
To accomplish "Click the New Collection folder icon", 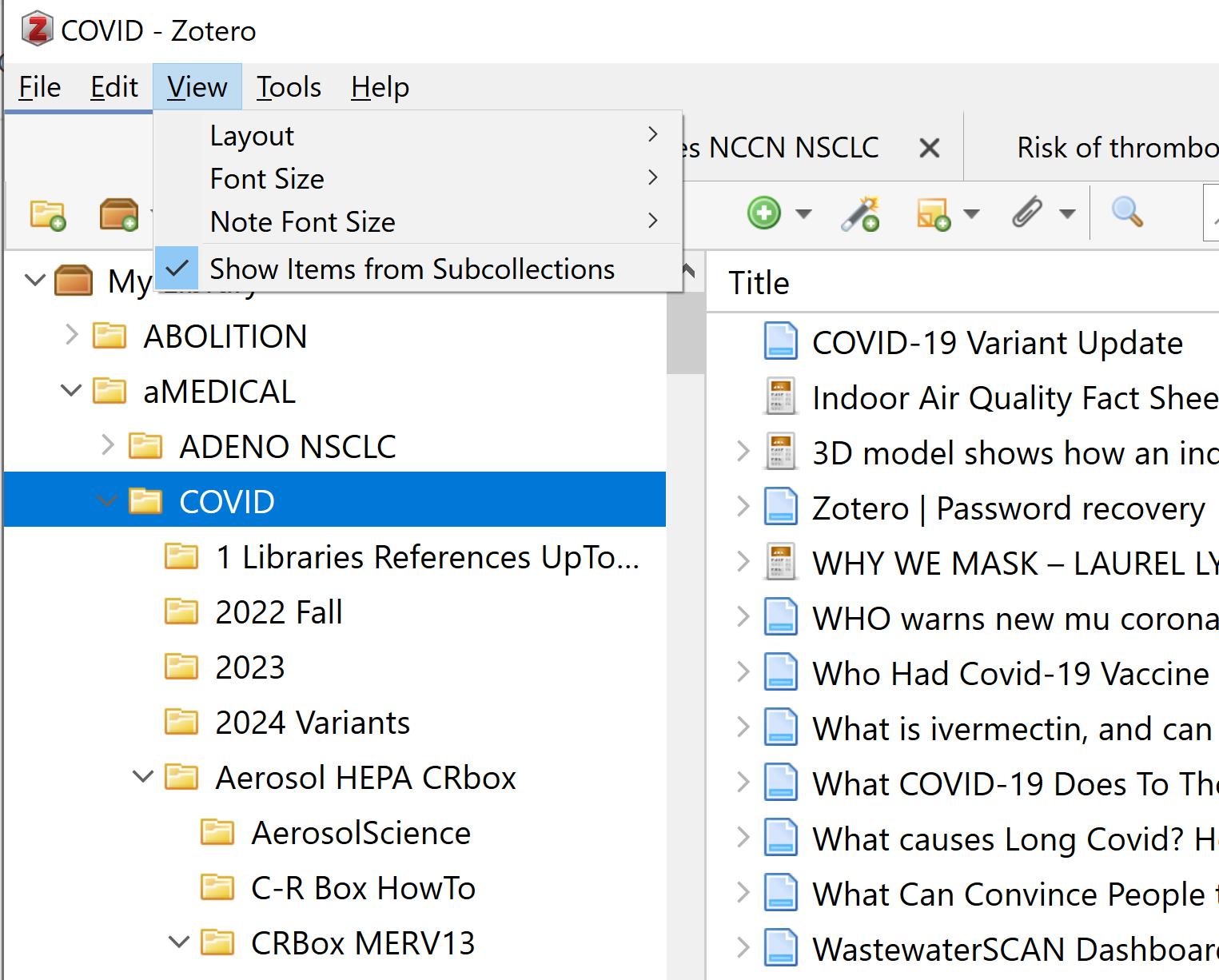I will (x=47, y=214).
